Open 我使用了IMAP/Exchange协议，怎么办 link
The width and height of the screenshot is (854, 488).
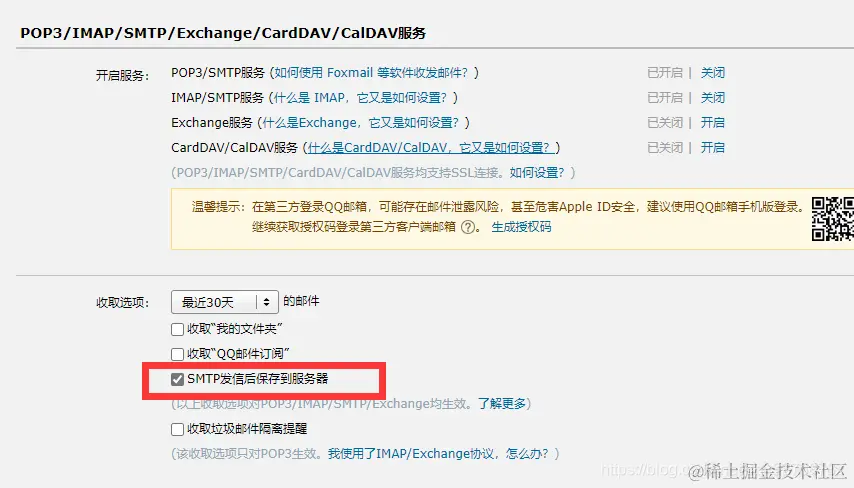click(x=438, y=454)
